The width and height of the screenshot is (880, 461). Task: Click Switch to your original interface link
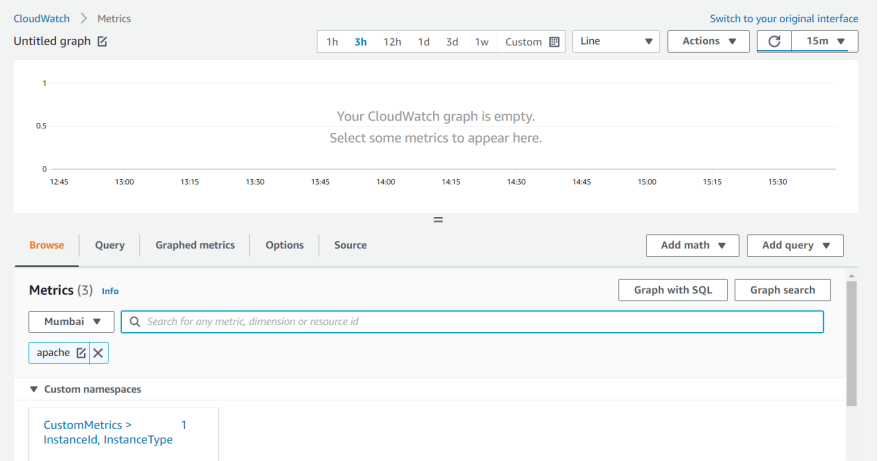pos(784,19)
